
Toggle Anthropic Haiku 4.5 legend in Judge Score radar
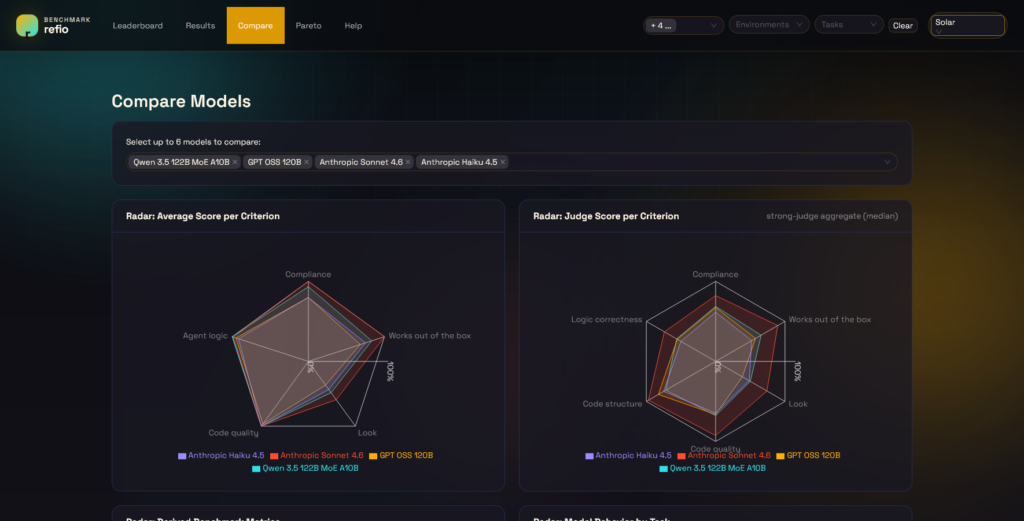click(x=628, y=456)
